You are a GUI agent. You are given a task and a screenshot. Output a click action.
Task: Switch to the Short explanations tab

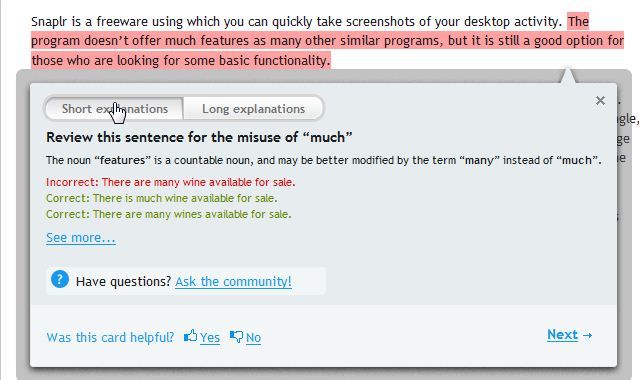(x=114, y=109)
